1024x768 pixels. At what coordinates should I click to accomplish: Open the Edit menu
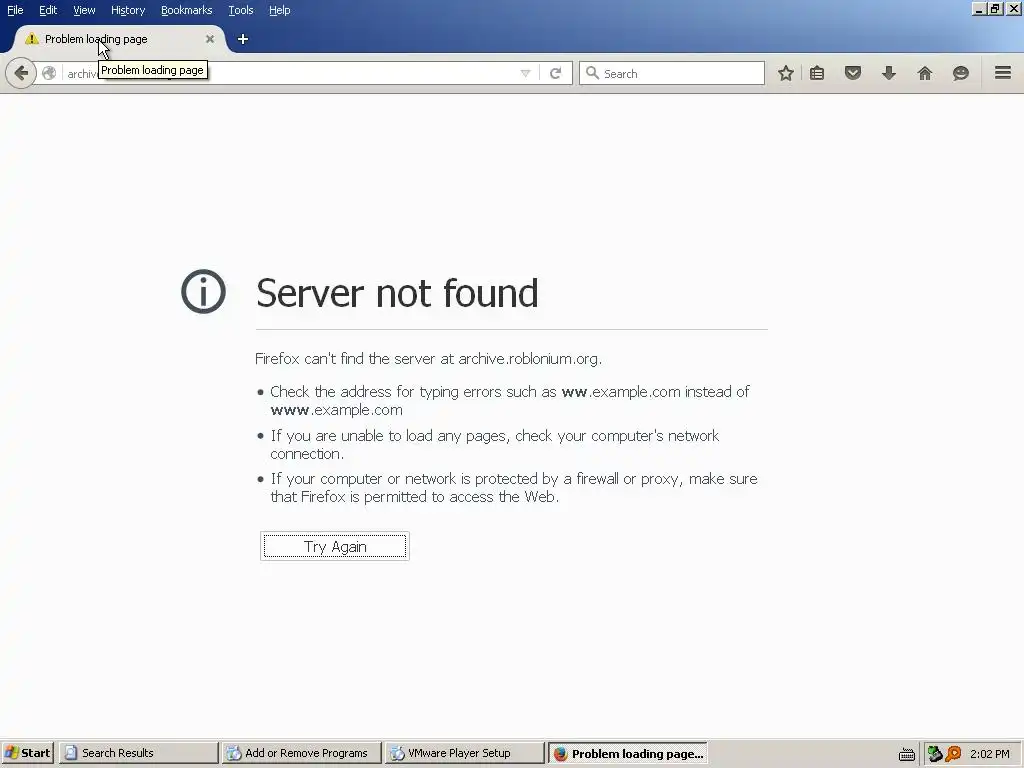point(48,10)
